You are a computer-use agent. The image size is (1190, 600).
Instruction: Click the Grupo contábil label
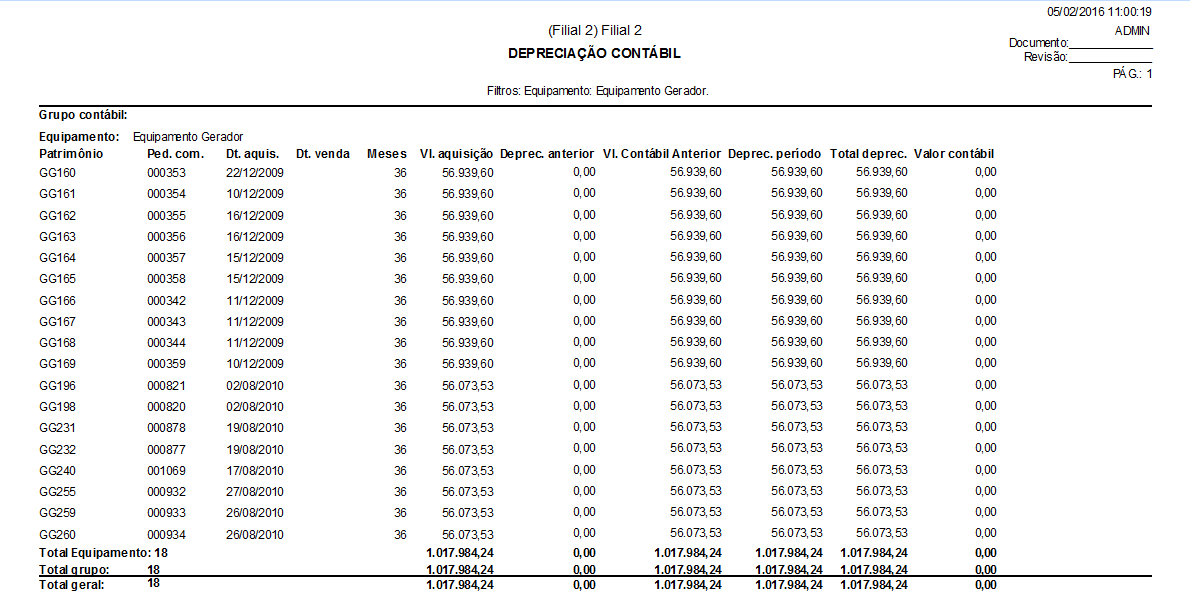(x=83, y=115)
